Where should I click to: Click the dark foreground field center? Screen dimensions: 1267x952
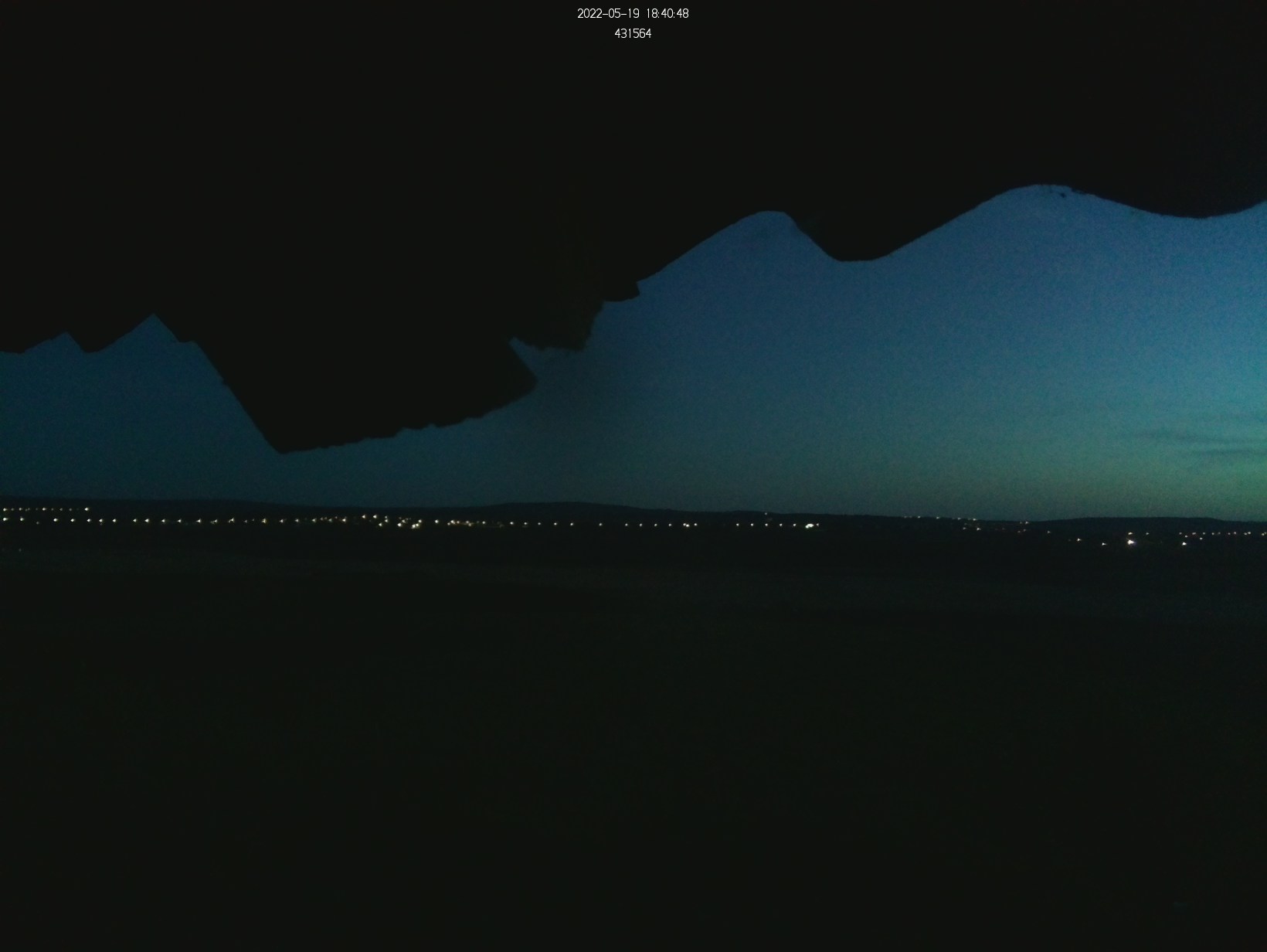coord(633,734)
